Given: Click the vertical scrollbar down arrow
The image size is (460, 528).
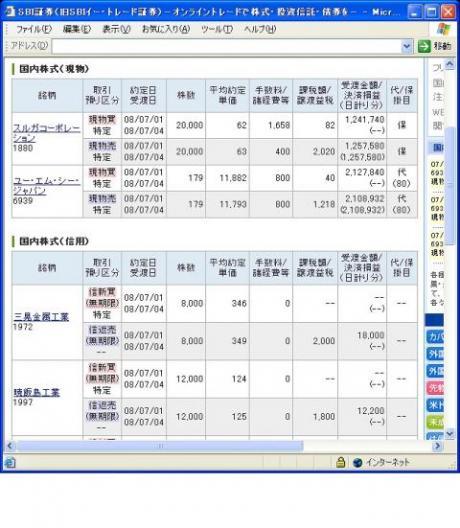Looking at the screenshot, I should [450, 434].
